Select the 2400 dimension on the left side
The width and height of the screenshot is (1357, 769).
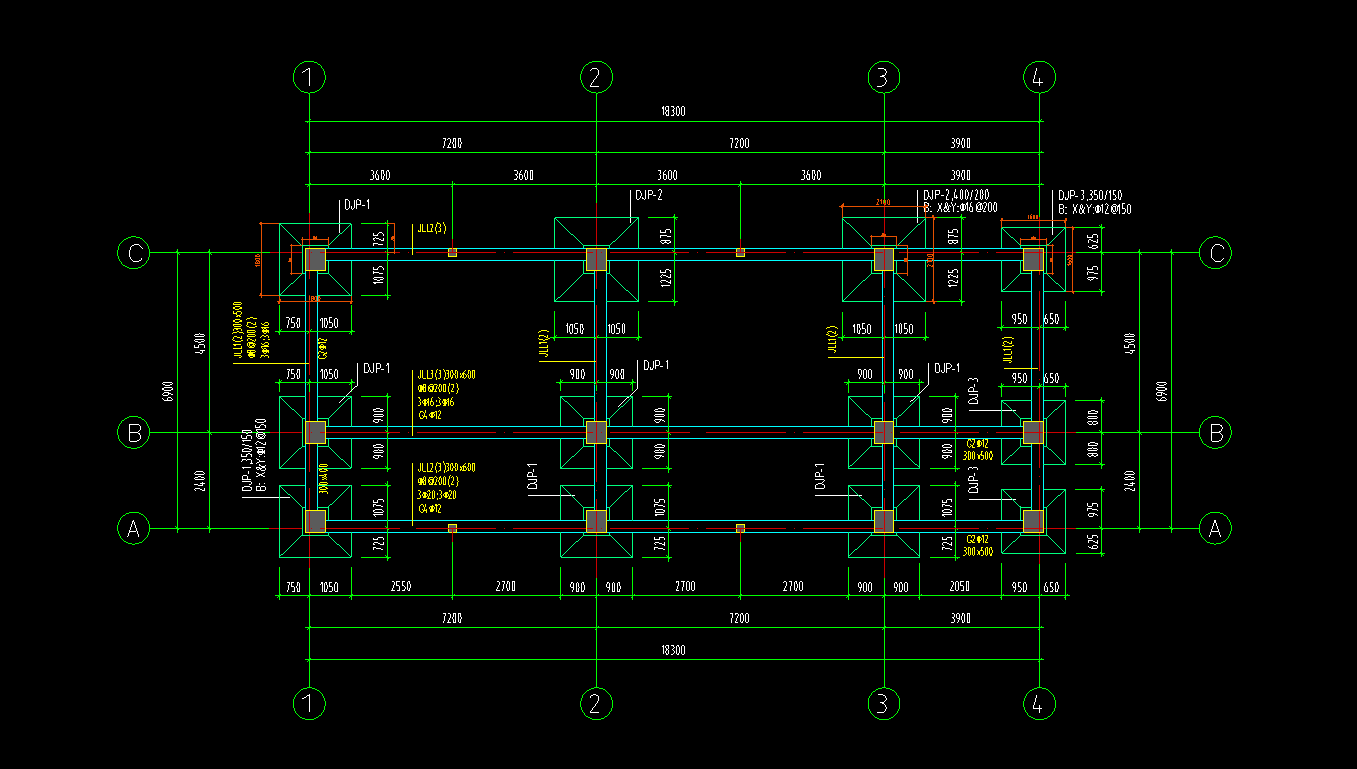point(200,481)
